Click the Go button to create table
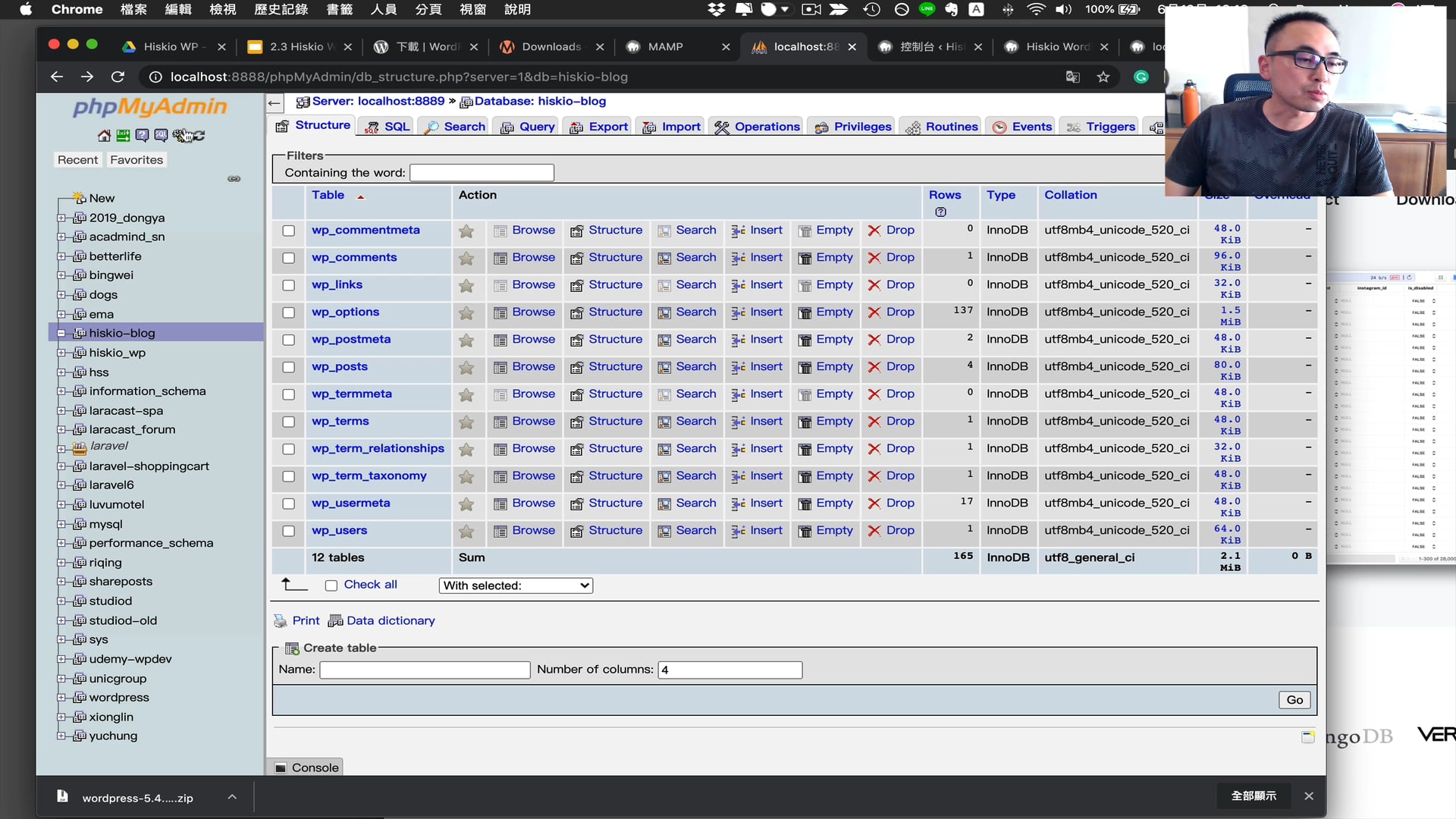The image size is (1456, 819). (x=1294, y=699)
